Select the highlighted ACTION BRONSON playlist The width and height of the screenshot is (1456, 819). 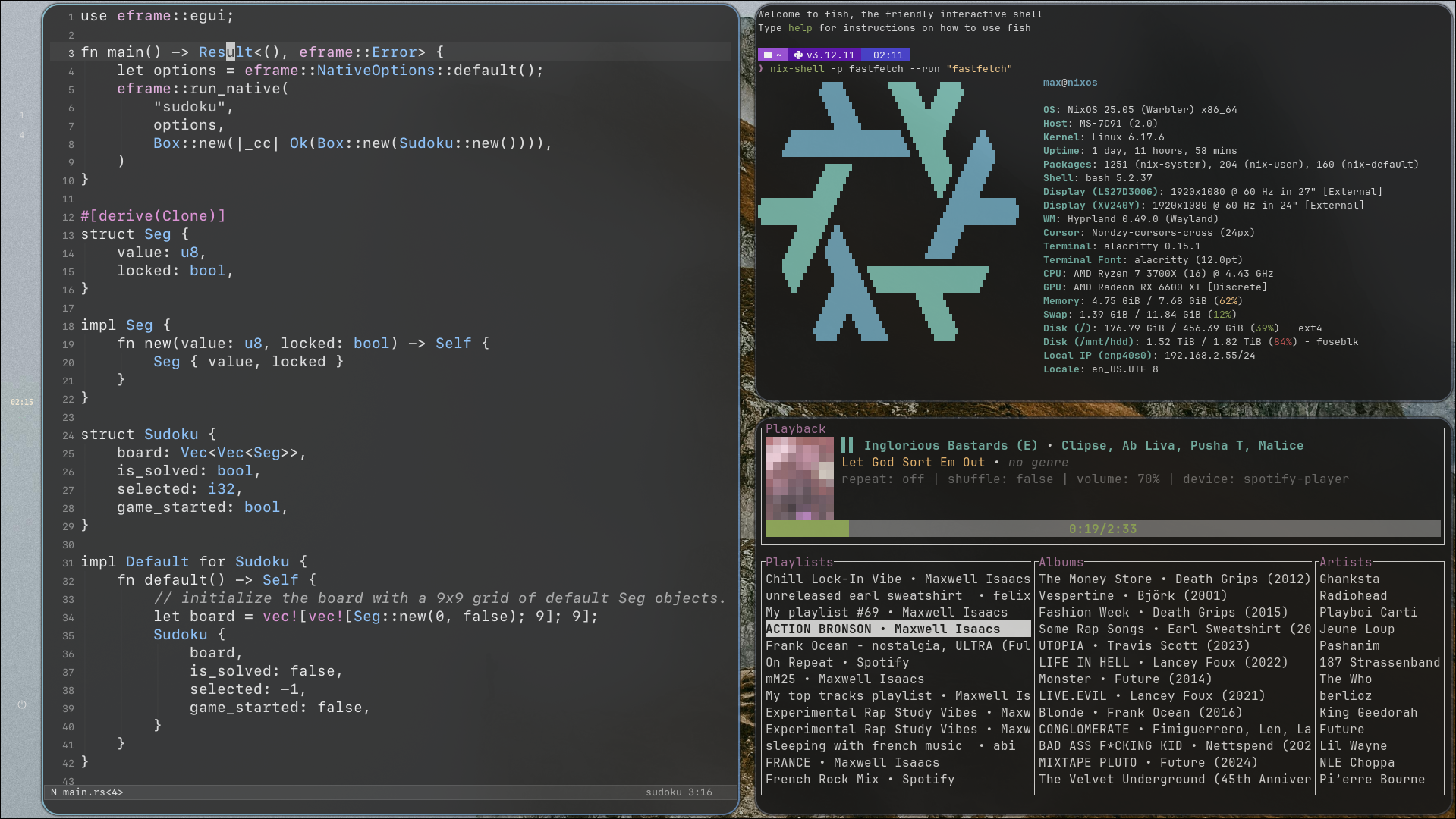(x=898, y=629)
